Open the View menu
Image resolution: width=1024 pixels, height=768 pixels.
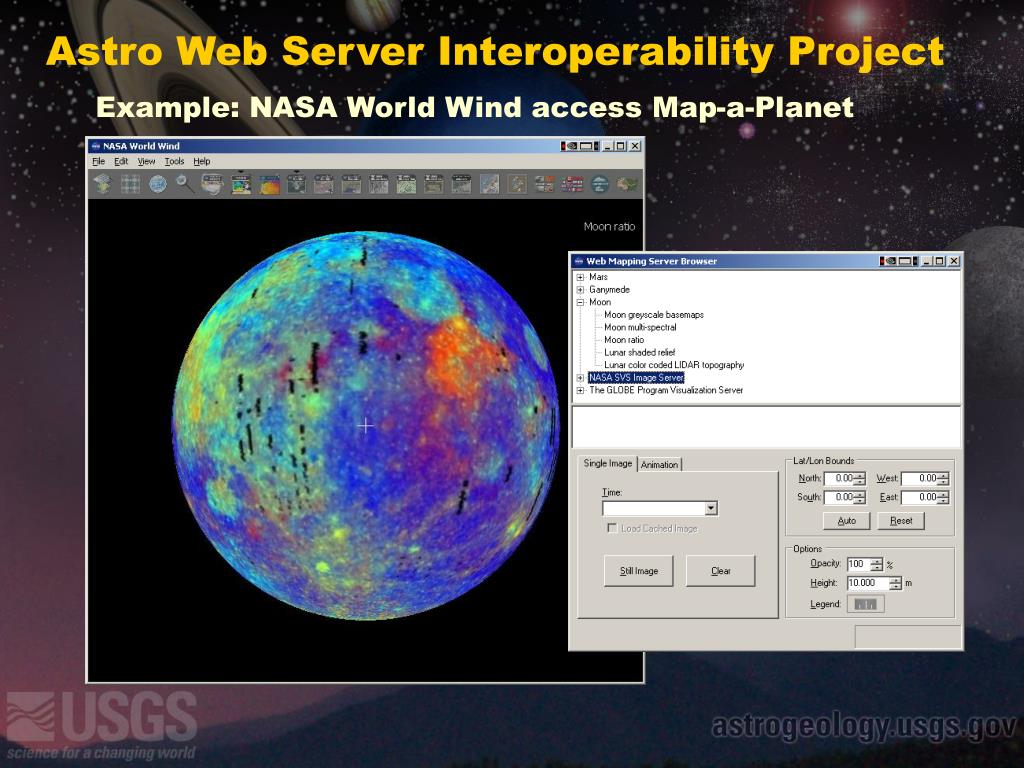146,161
